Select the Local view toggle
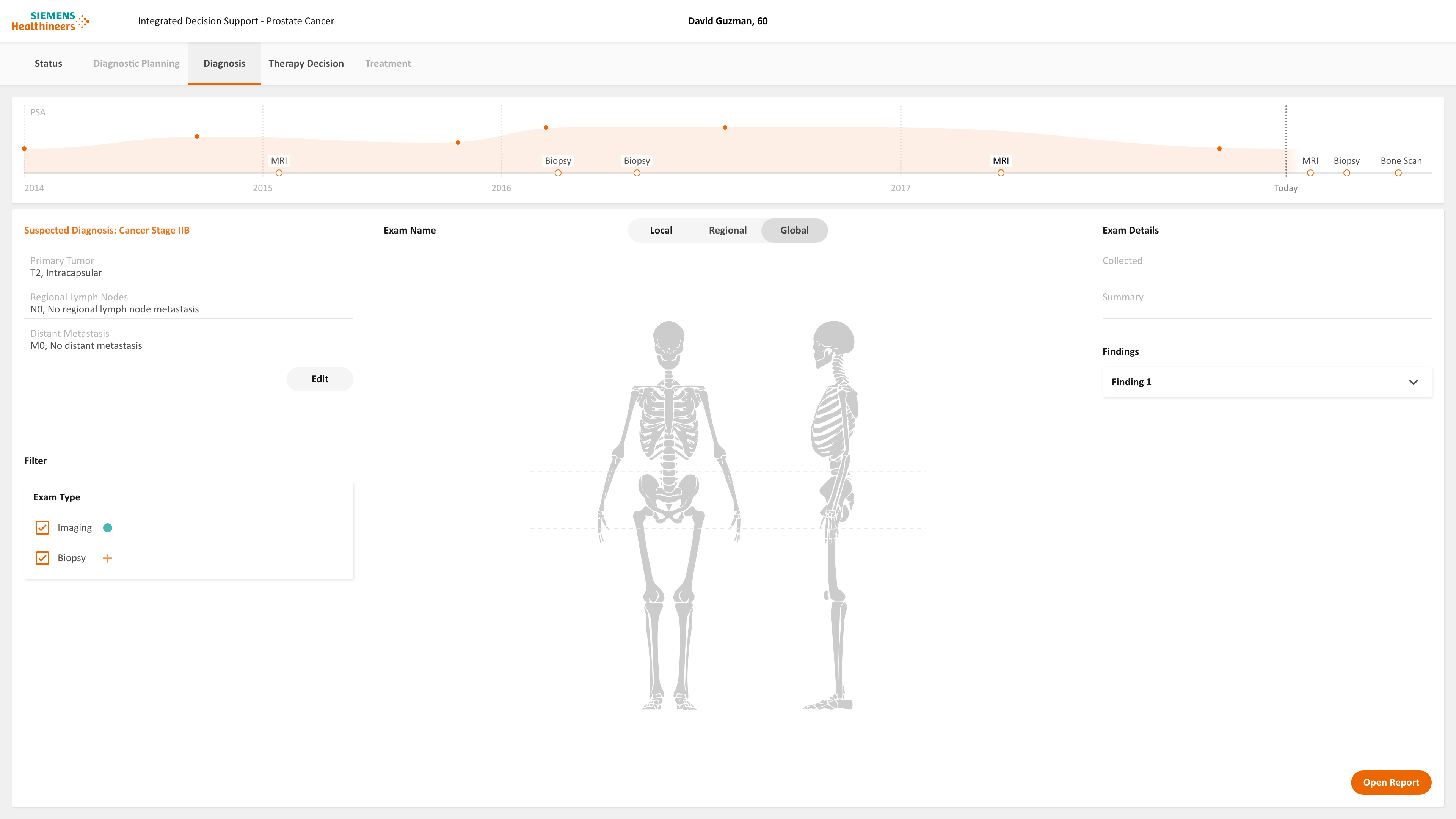 pyautogui.click(x=661, y=230)
